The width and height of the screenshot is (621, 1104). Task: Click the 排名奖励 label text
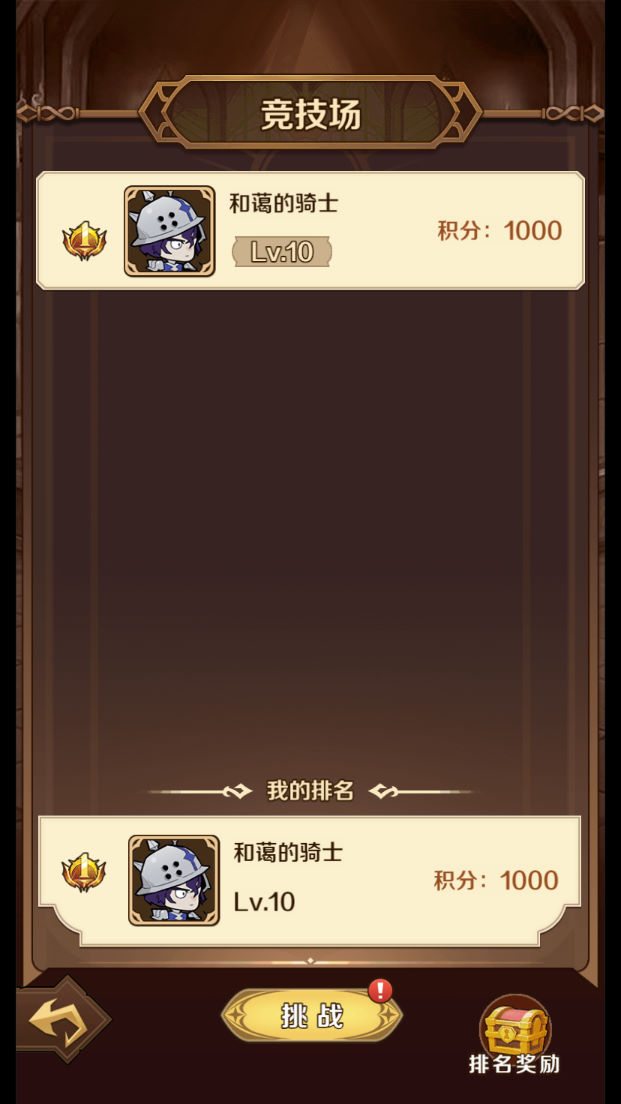515,1064
